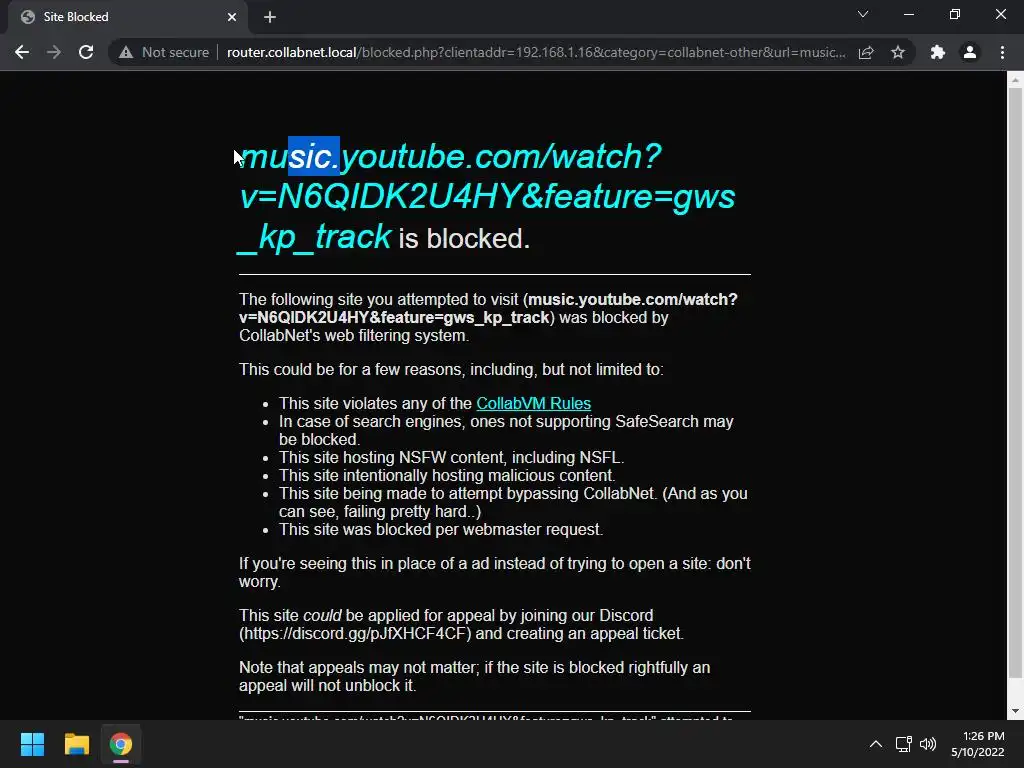Click the italic word 'could'

point(322,615)
